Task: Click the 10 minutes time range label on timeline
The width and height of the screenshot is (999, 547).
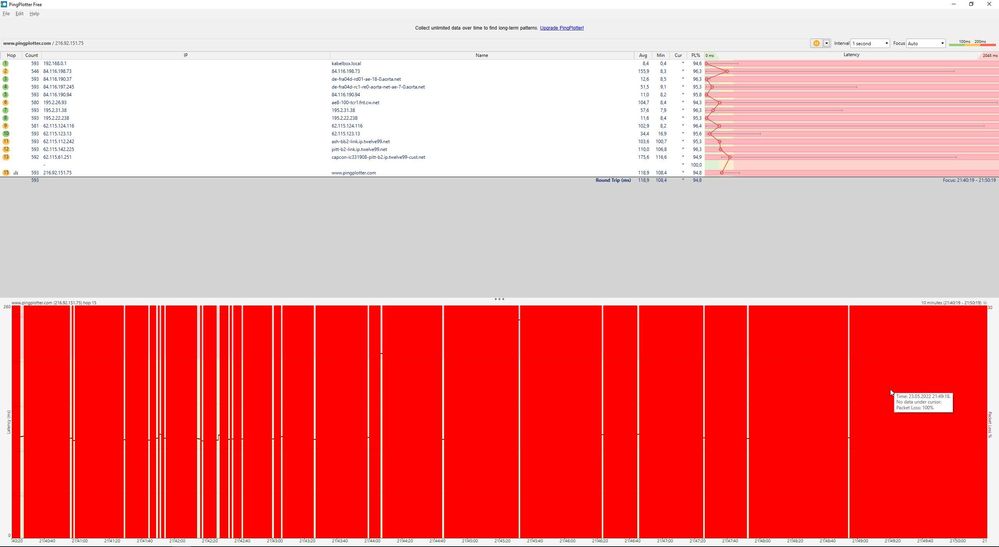Action: (953, 302)
